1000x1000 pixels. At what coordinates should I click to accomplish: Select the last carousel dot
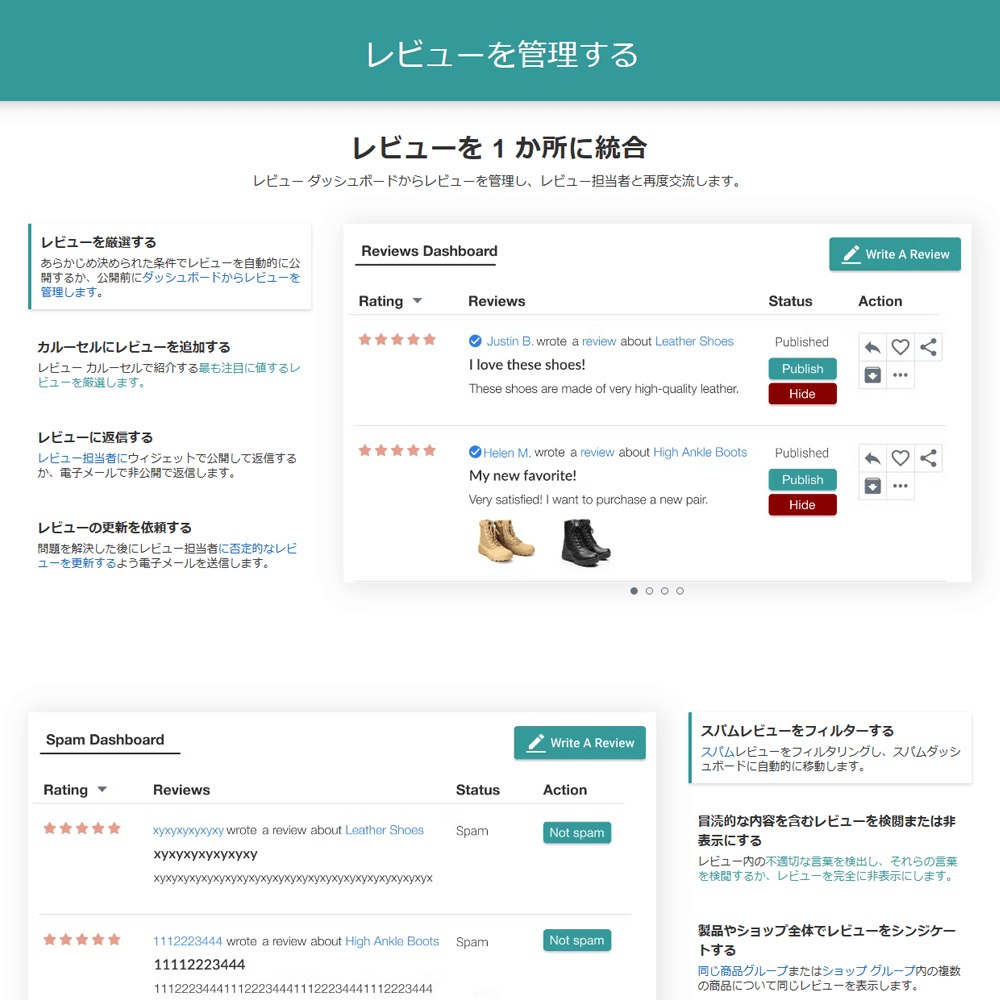click(x=680, y=591)
